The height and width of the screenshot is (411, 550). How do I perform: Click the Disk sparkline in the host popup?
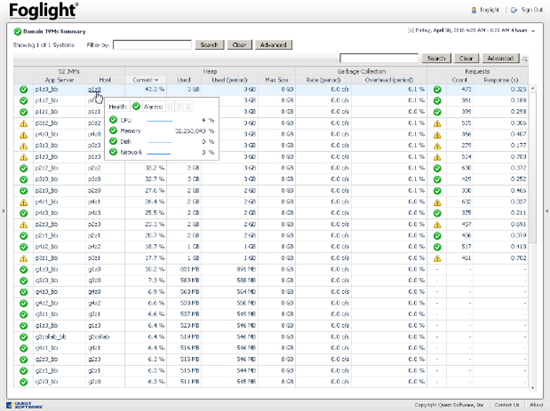[x=160, y=142]
